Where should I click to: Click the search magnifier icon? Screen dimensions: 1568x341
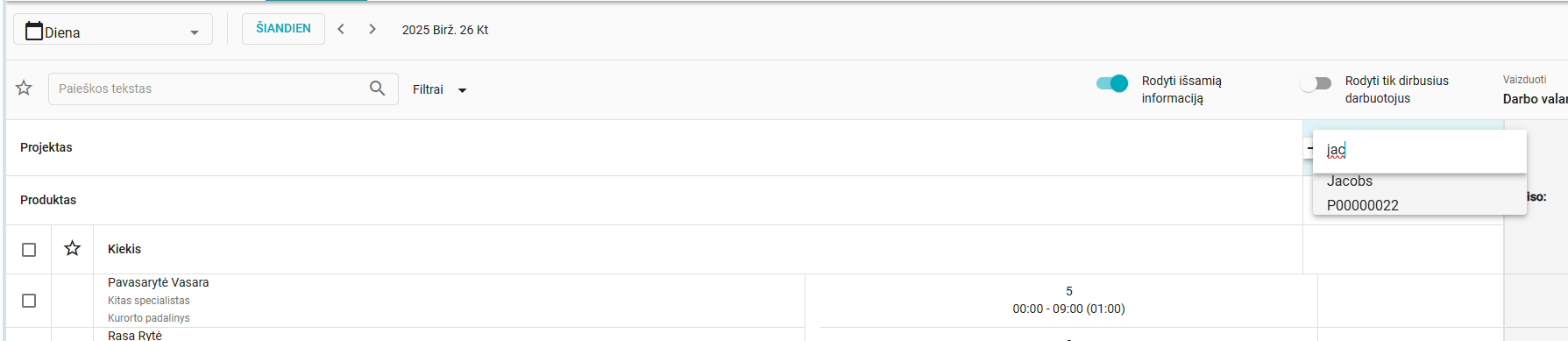pos(378,89)
